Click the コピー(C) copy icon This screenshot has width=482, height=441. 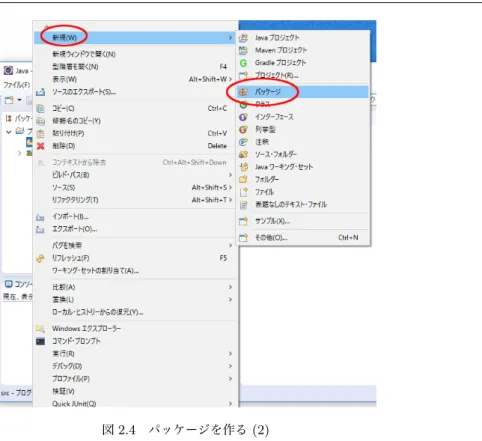40,109
